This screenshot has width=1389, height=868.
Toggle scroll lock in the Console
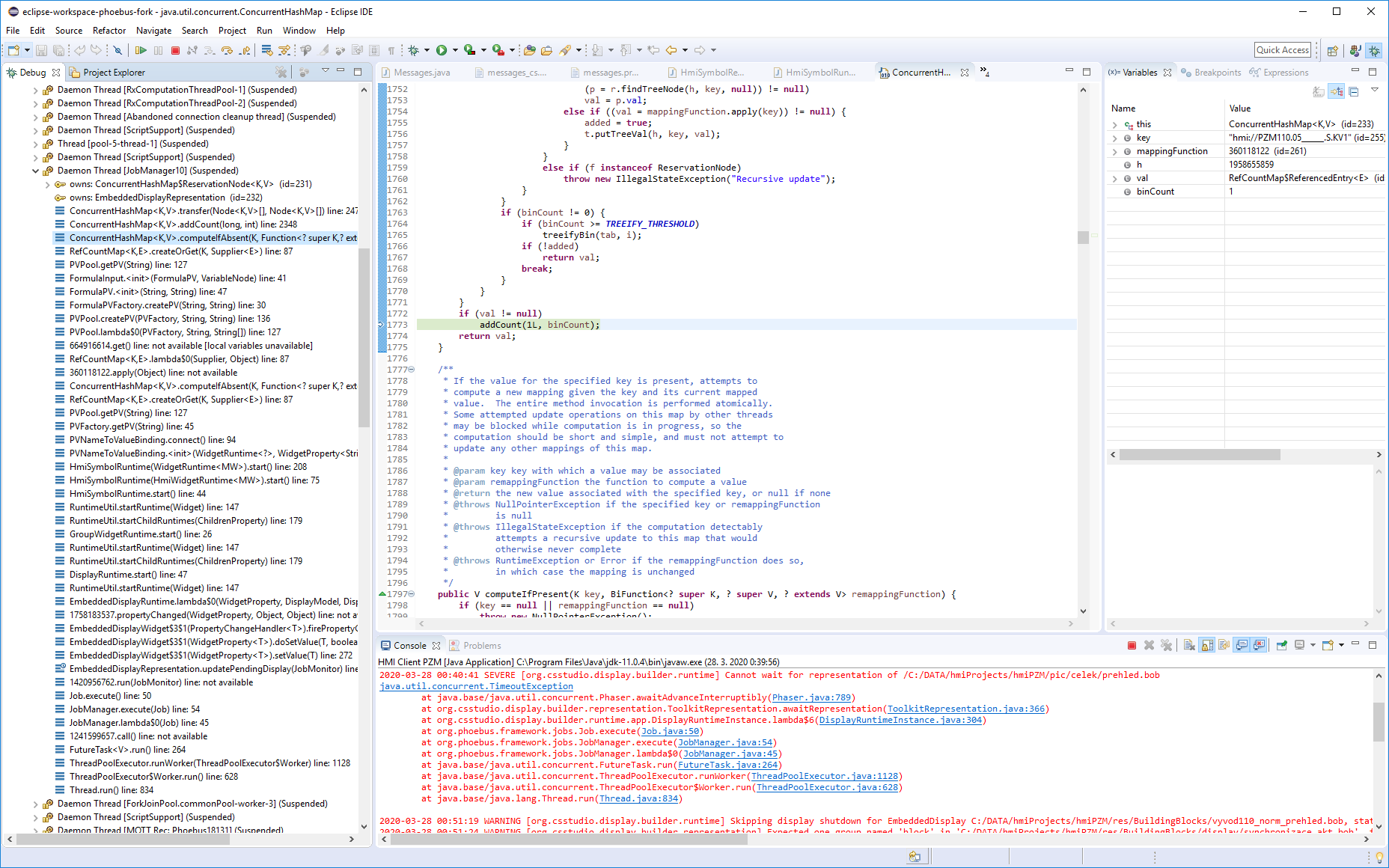pyautogui.click(x=1208, y=645)
